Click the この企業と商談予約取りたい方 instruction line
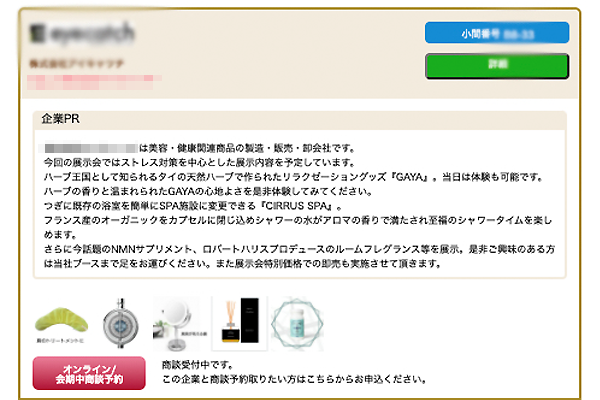 click(x=295, y=379)
